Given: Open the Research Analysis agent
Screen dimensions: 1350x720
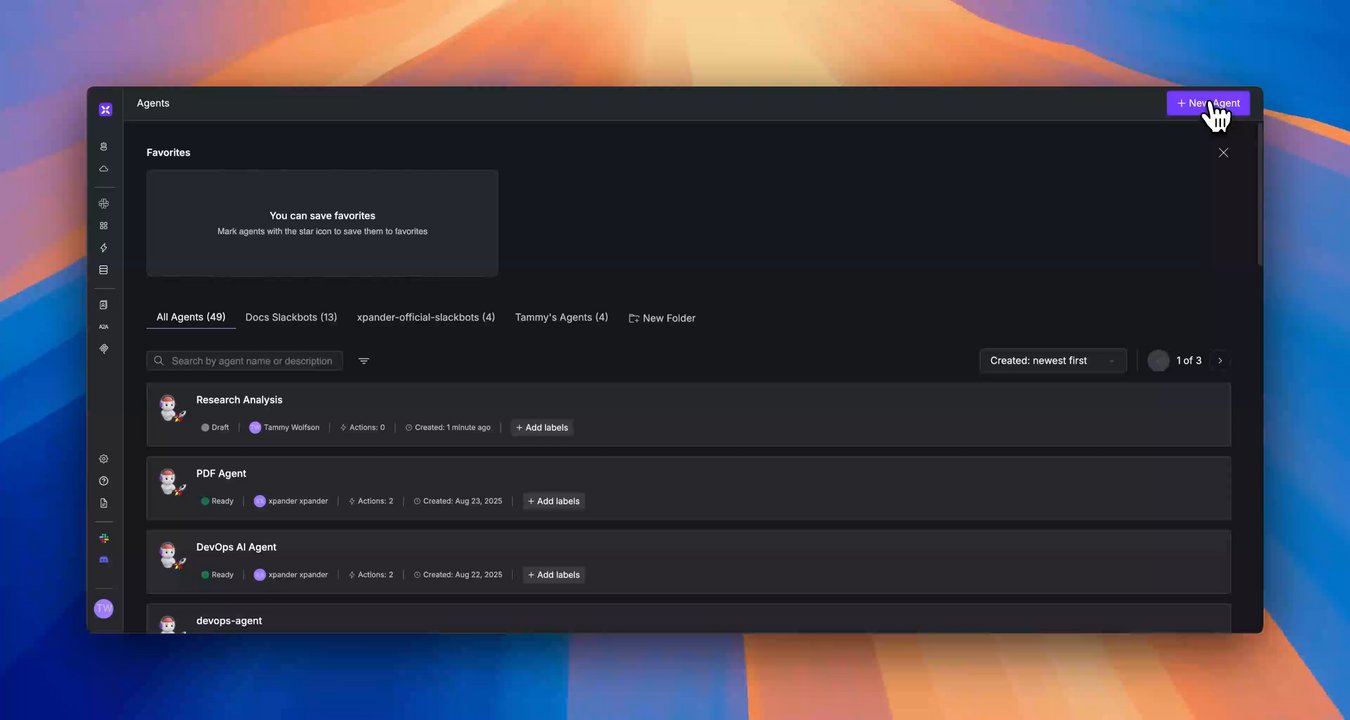Looking at the screenshot, I should point(689,414).
